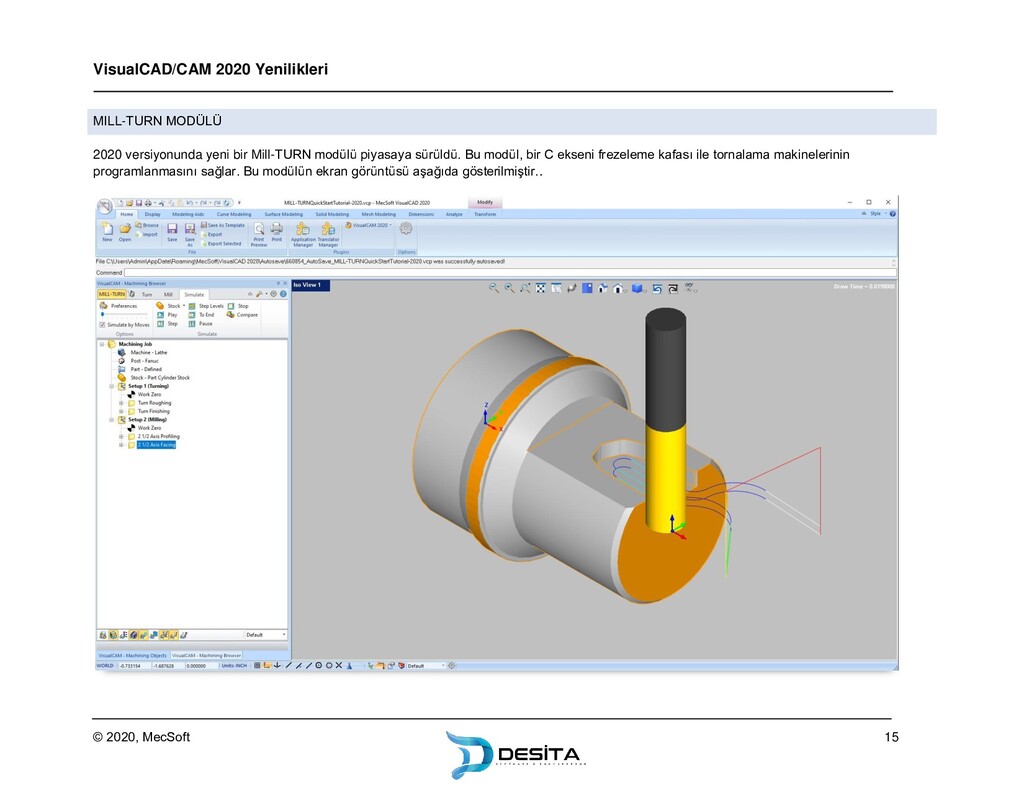Open a file with the Open icon
The image size is (1024, 791).
125,231
